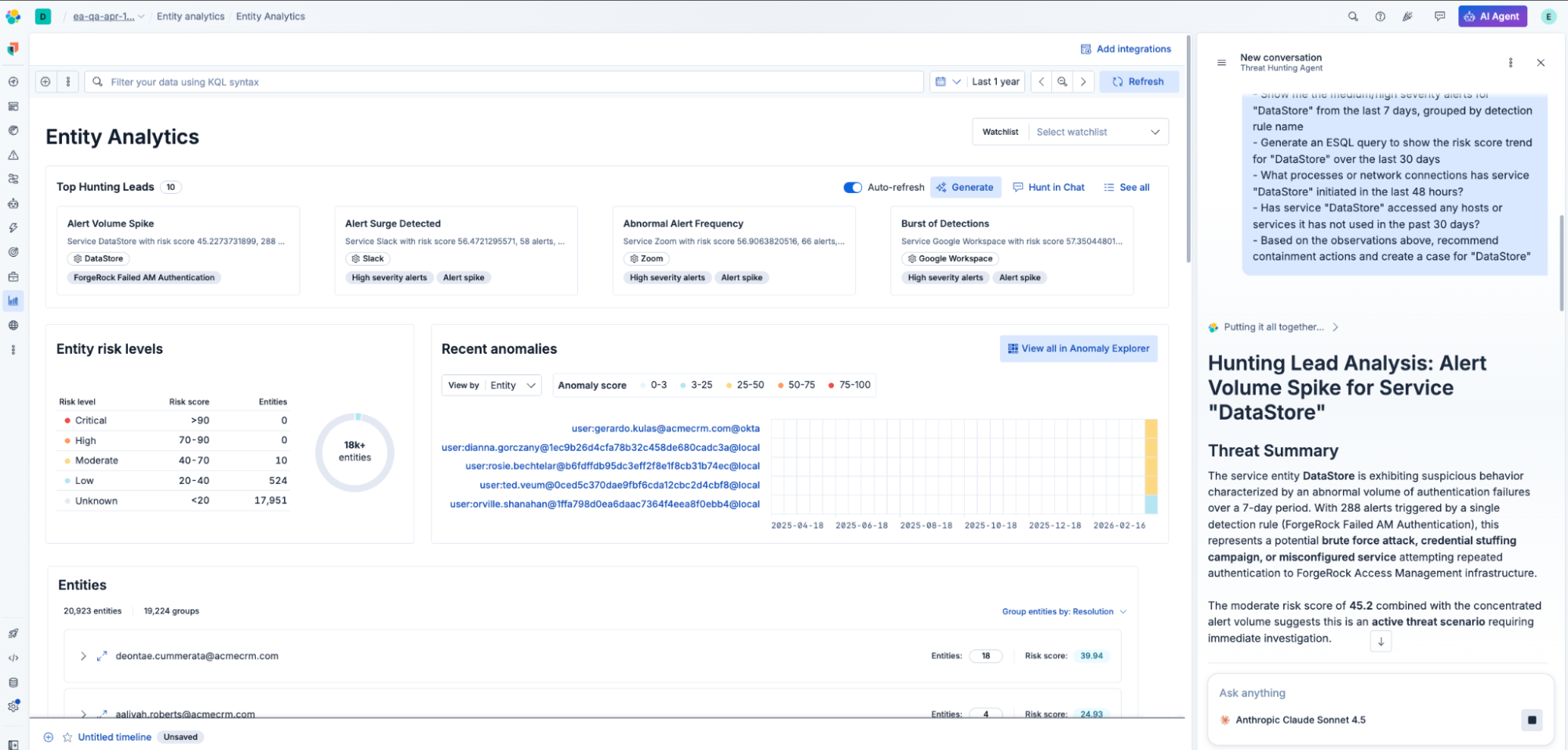Open the date quick menu calendar dropdown
Screen dimensions: 1568x750
[x=948, y=82]
